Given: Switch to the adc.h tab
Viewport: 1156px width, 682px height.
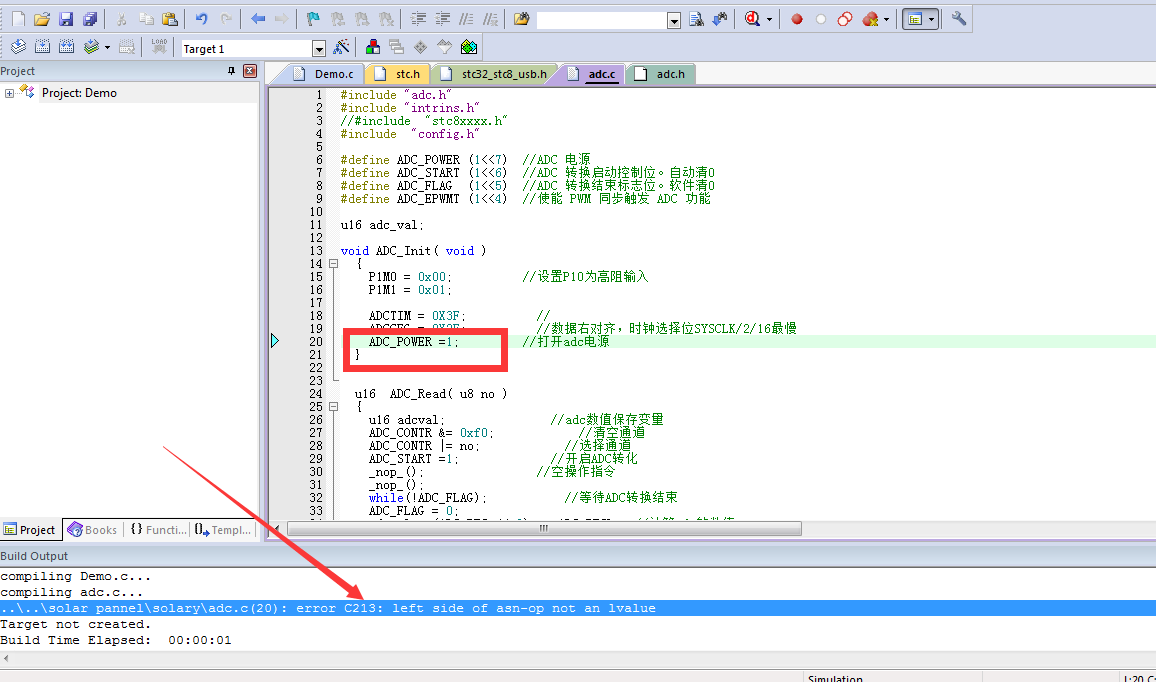Looking at the screenshot, I should pos(661,74).
